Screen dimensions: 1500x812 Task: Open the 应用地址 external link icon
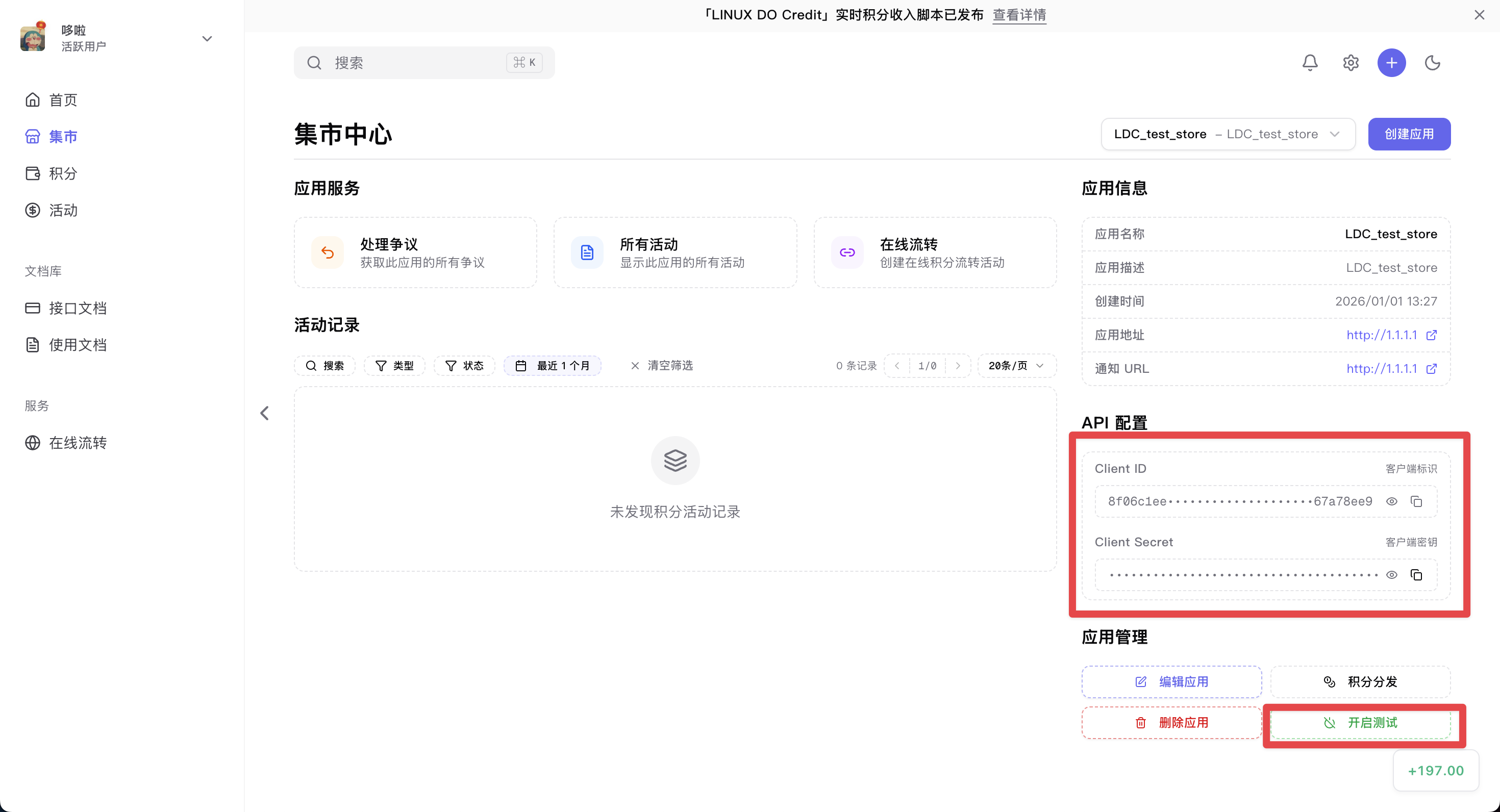click(x=1431, y=335)
